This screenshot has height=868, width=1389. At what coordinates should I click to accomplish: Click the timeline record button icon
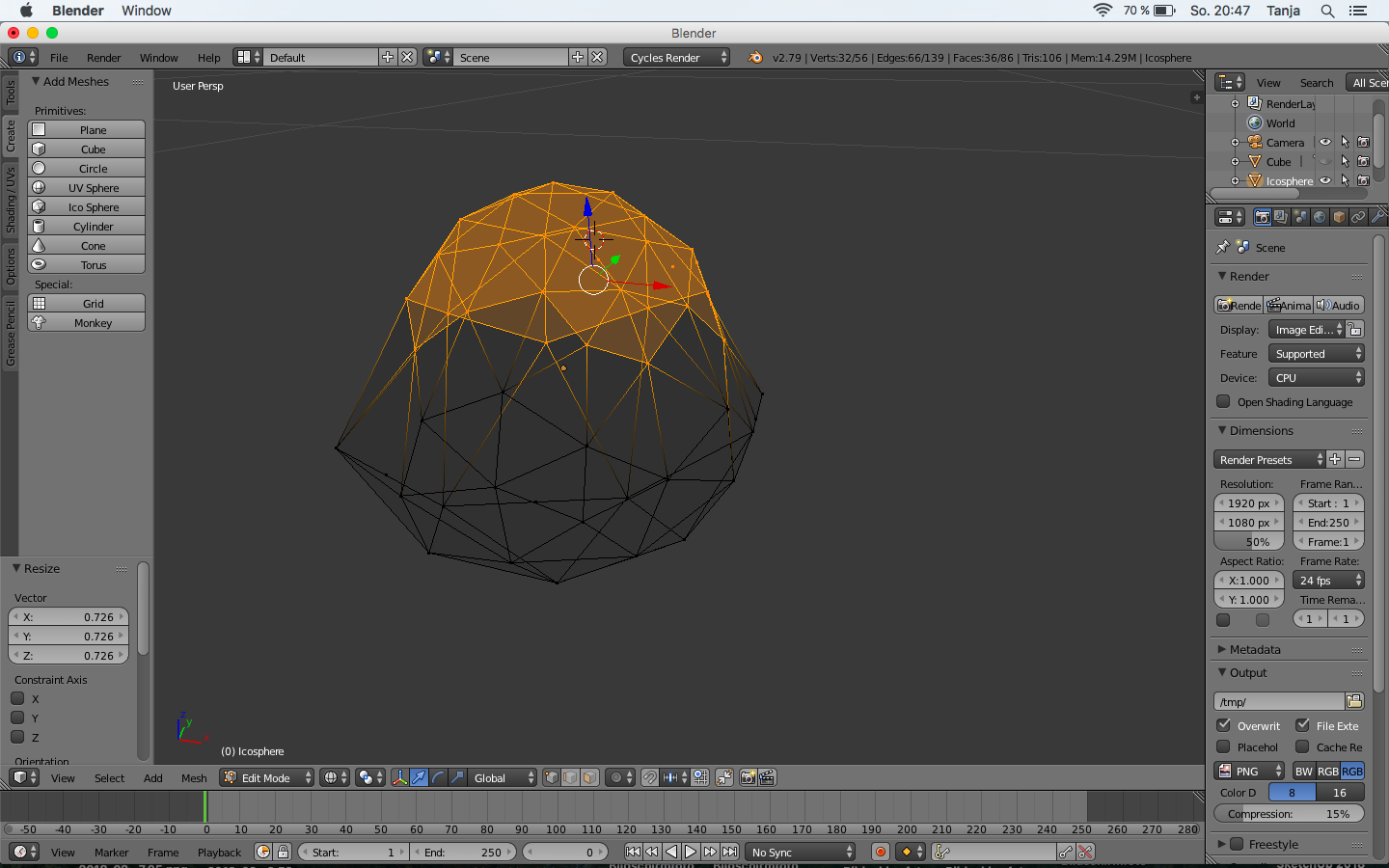tap(880, 852)
